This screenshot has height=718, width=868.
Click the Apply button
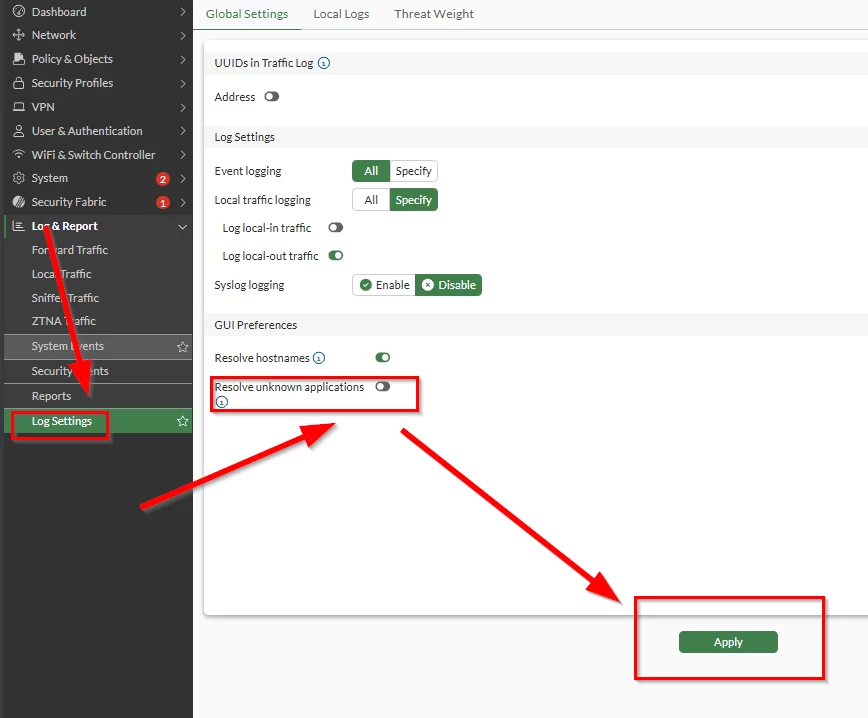pos(728,642)
